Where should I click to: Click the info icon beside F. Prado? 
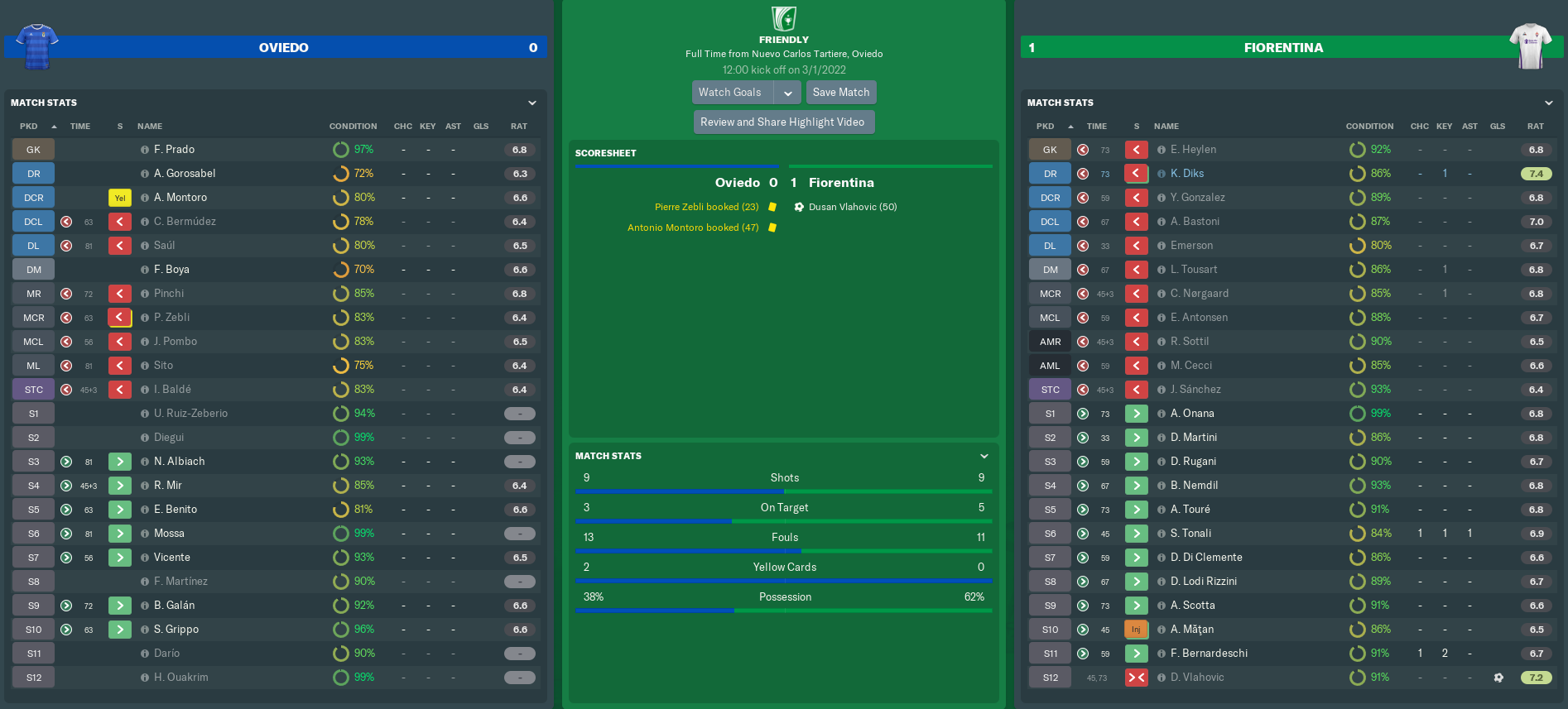coord(145,150)
